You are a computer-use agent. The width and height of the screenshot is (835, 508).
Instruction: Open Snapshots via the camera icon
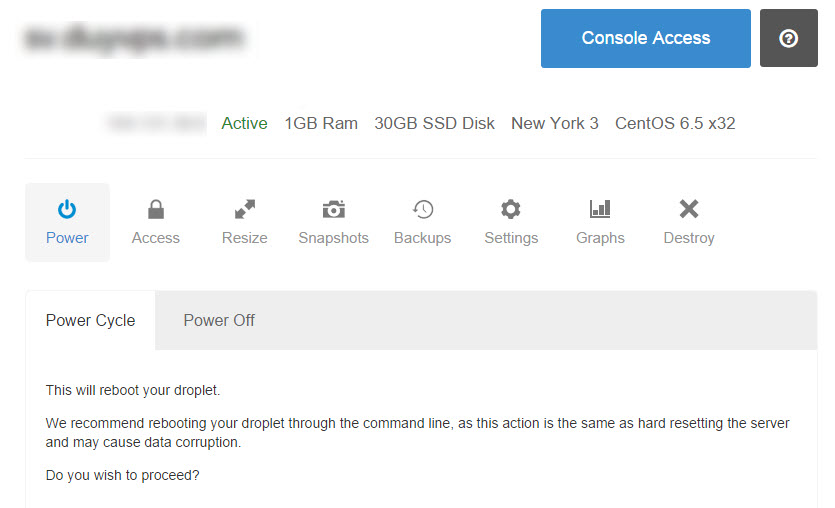pos(333,210)
